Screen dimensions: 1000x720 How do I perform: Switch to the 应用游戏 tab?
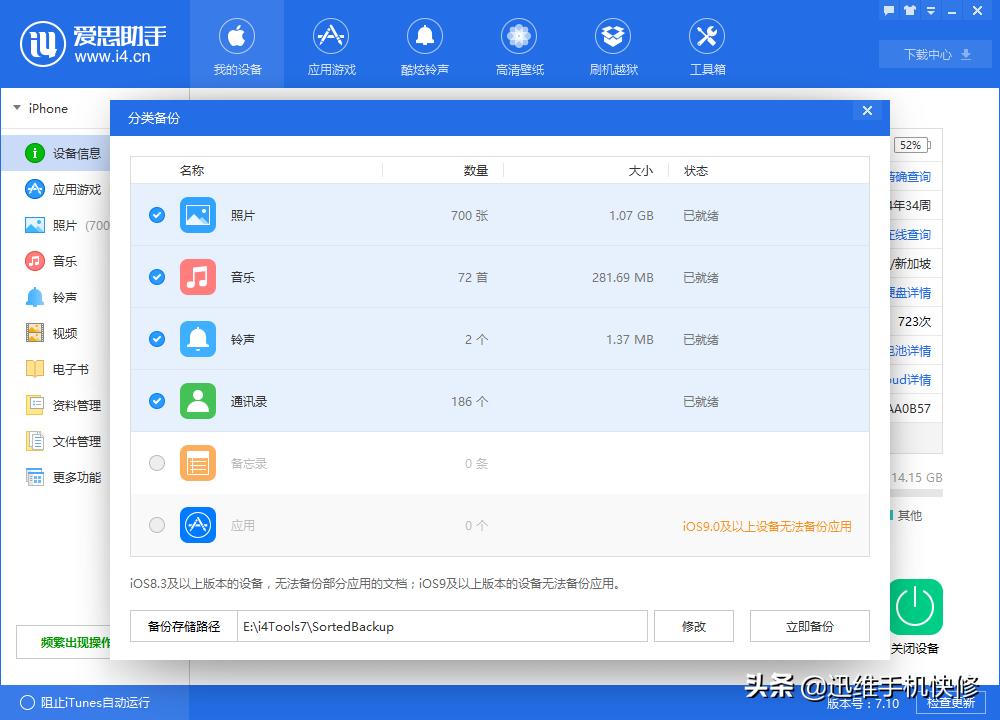[x=331, y=45]
